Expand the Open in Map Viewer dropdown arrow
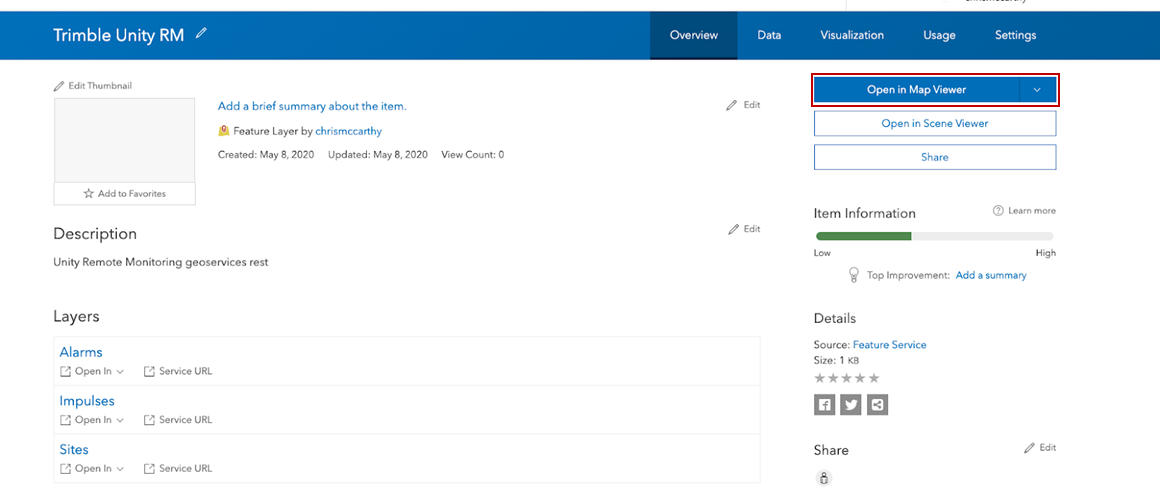The image size is (1160, 502). coord(1037,90)
